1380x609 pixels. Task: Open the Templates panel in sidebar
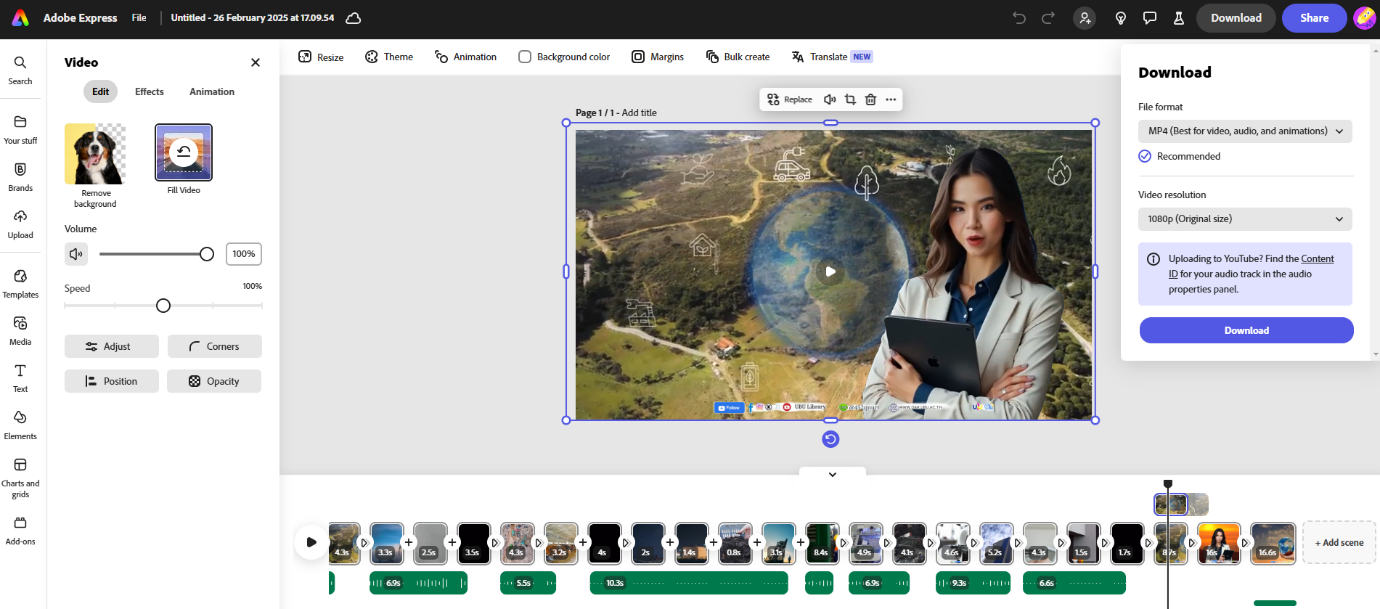point(20,282)
